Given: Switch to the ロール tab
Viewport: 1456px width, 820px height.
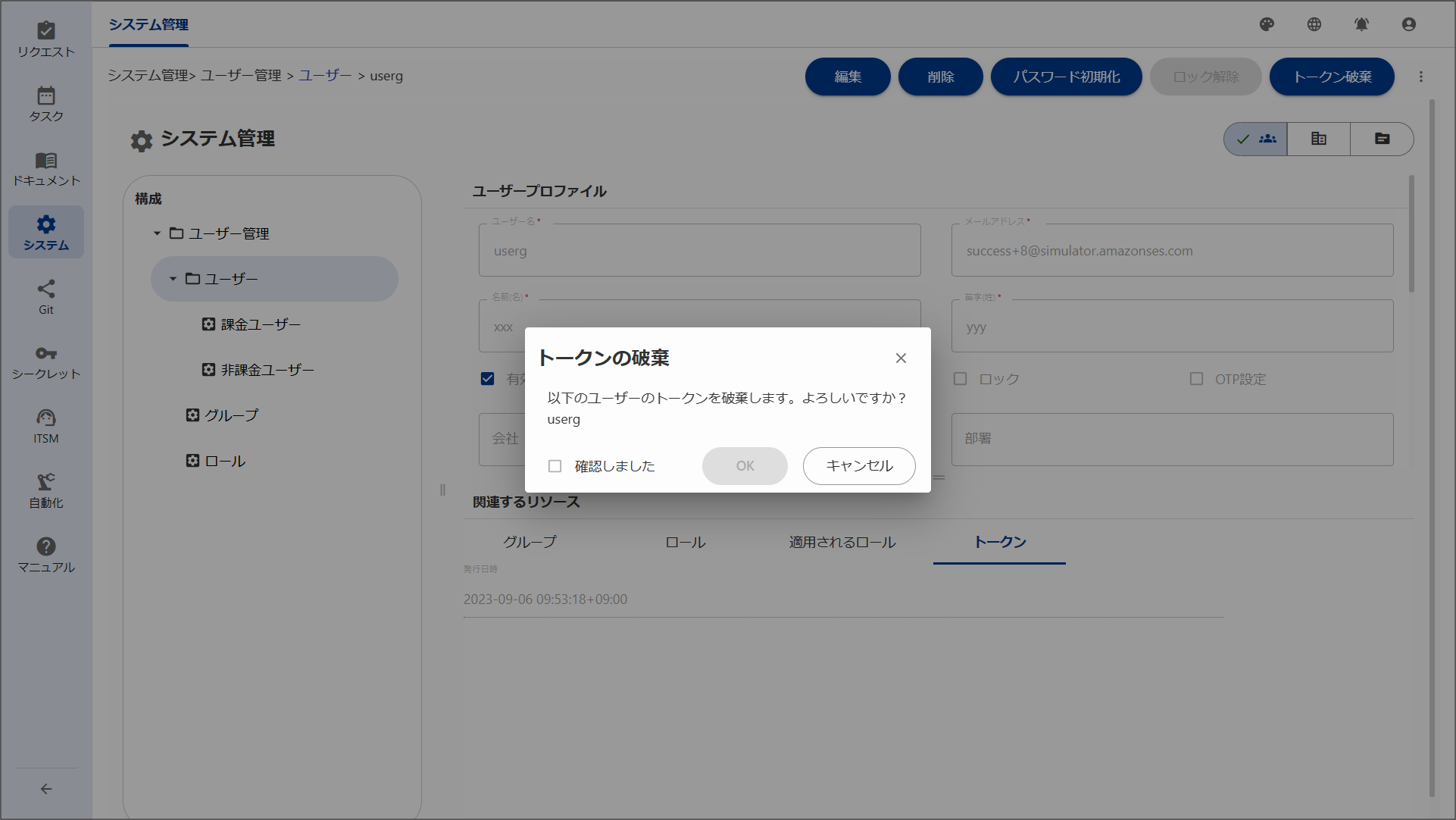Looking at the screenshot, I should tap(684, 542).
